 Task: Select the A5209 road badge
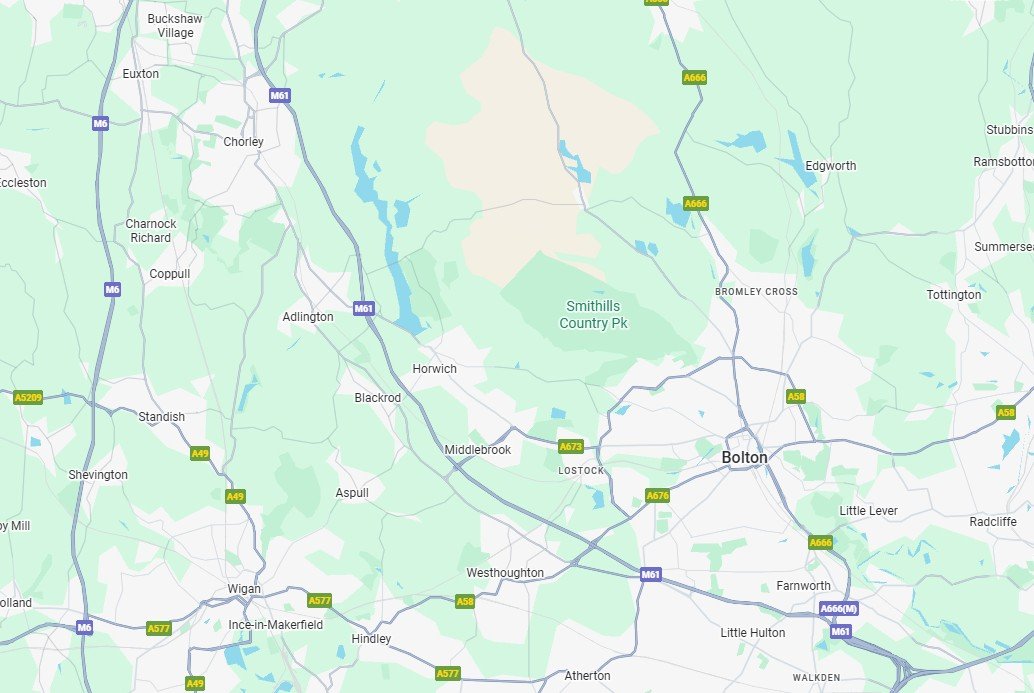tap(28, 398)
